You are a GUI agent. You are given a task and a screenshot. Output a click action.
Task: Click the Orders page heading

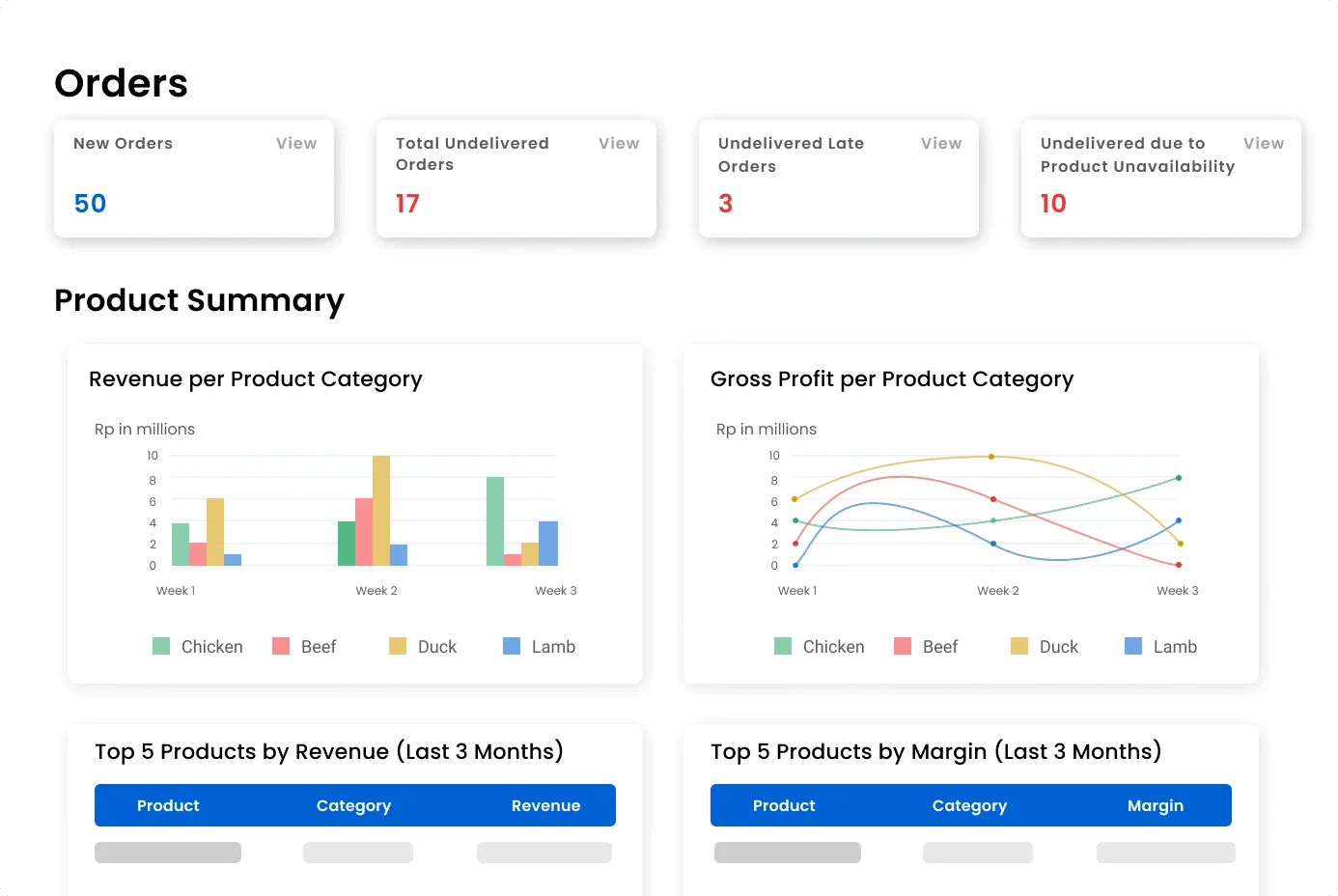click(x=121, y=83)
